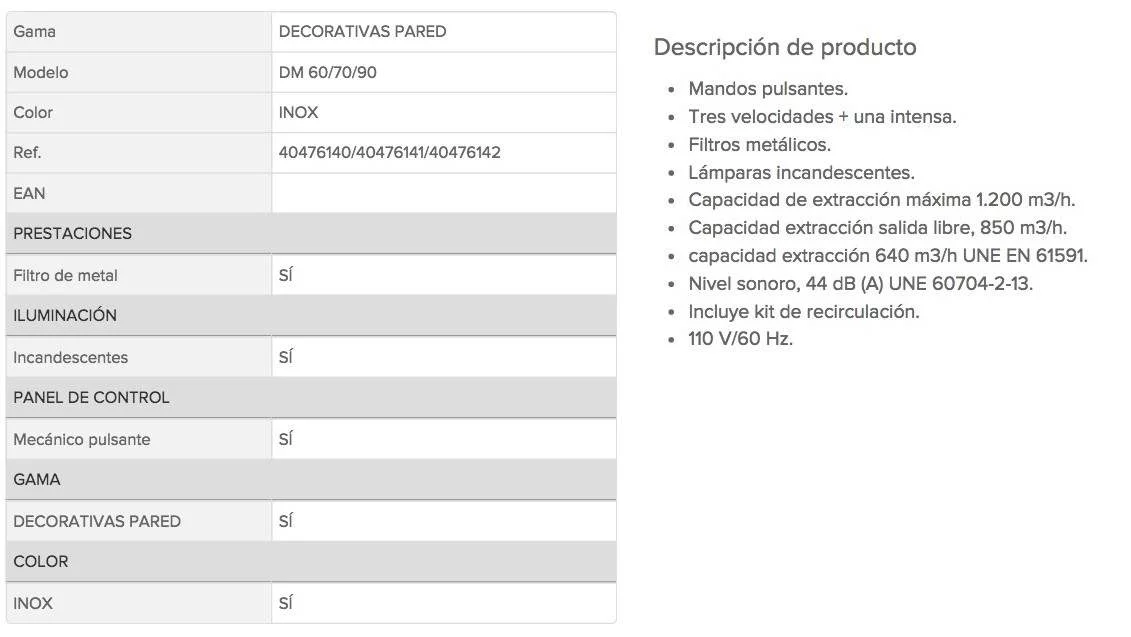1131x637 pixels.
Task: Click the Capacidad de extracción máxima line
Action: tap(881, 200)
